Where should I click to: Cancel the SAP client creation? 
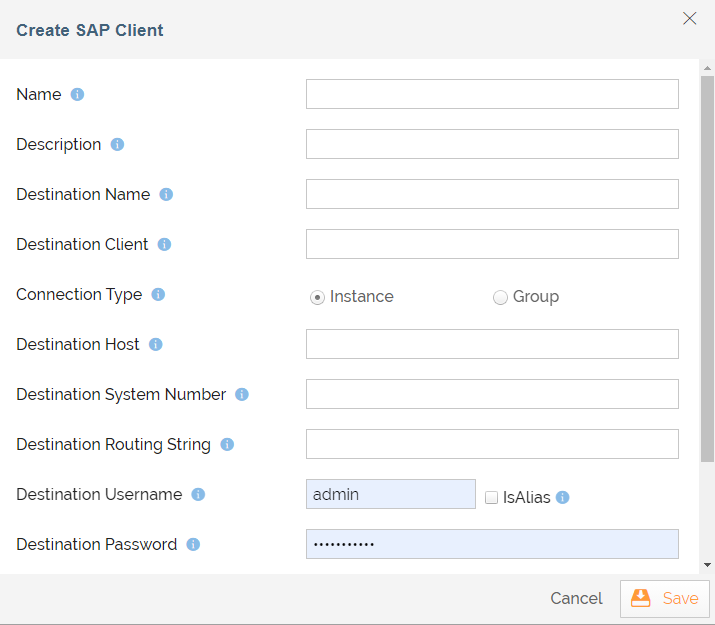(576, 598)
